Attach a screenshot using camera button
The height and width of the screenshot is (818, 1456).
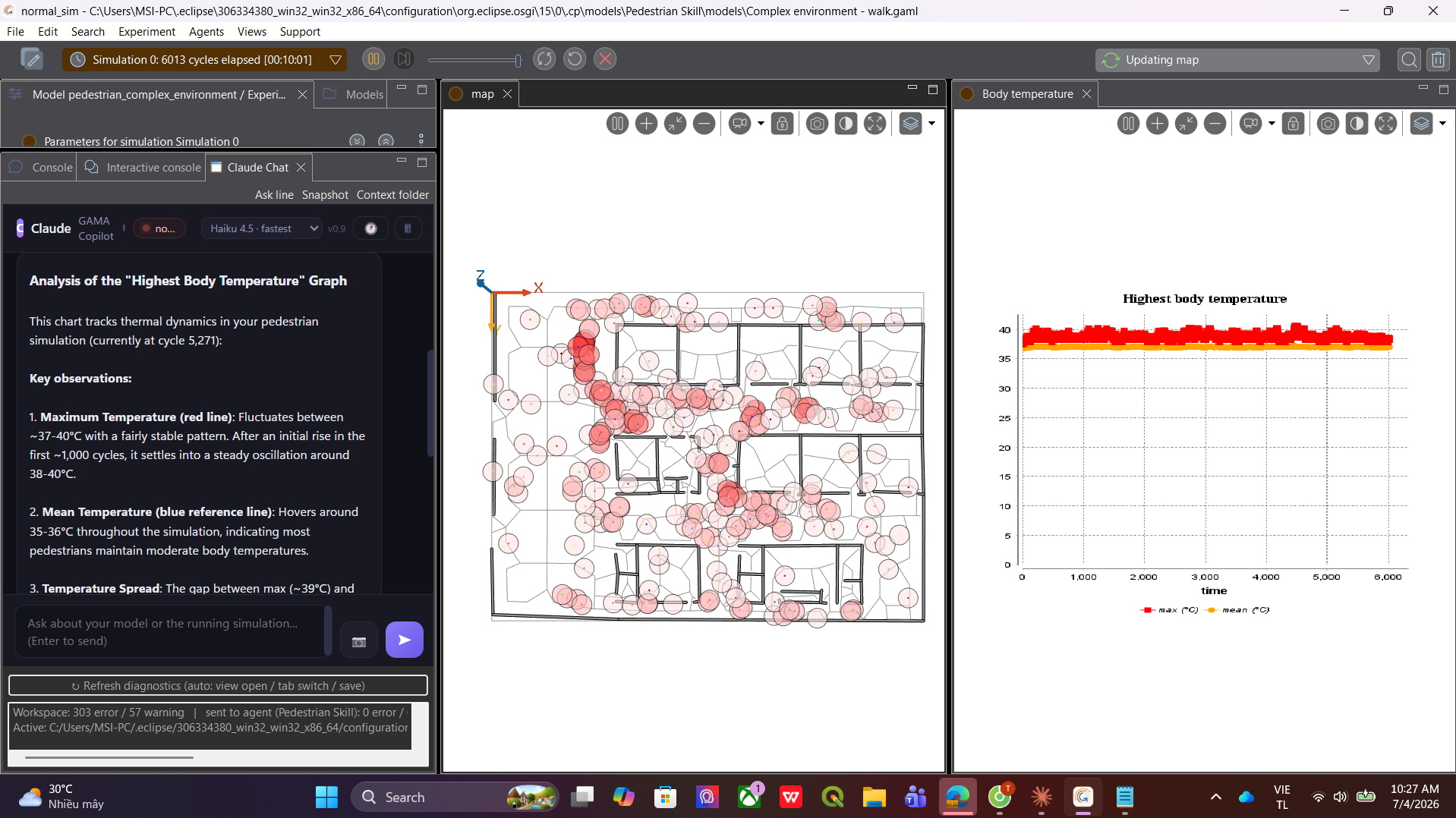point(359,642)
